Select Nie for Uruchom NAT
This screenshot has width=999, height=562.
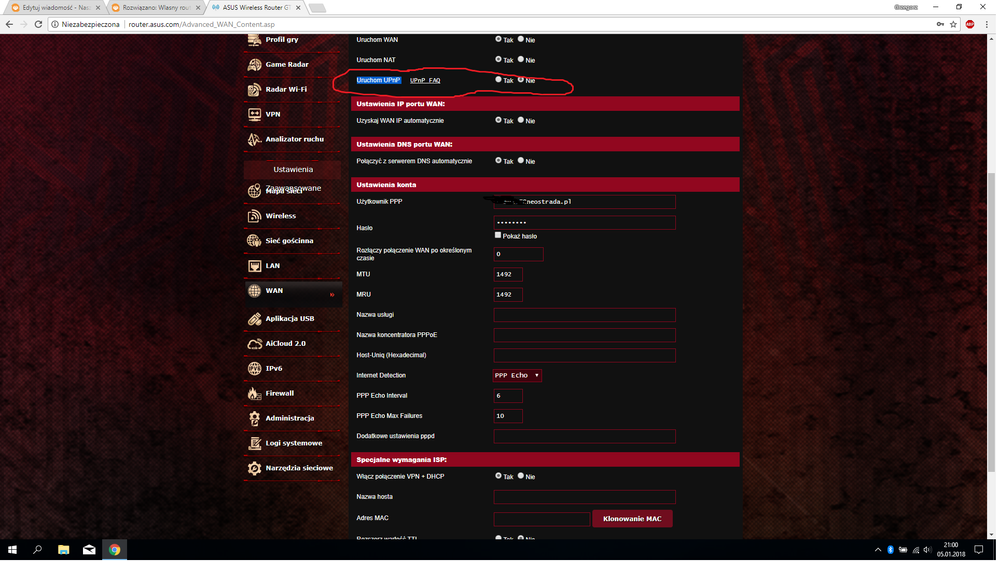[x=521, y=60]
